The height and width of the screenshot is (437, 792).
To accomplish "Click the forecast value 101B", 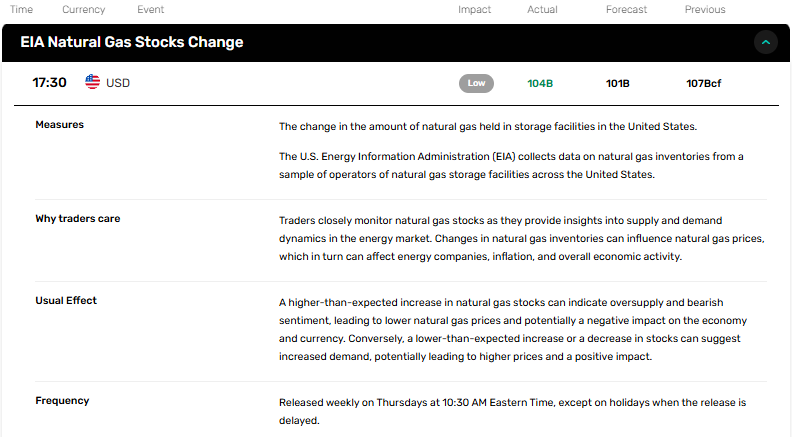I will pyautogui.click(x=618, y=83).
